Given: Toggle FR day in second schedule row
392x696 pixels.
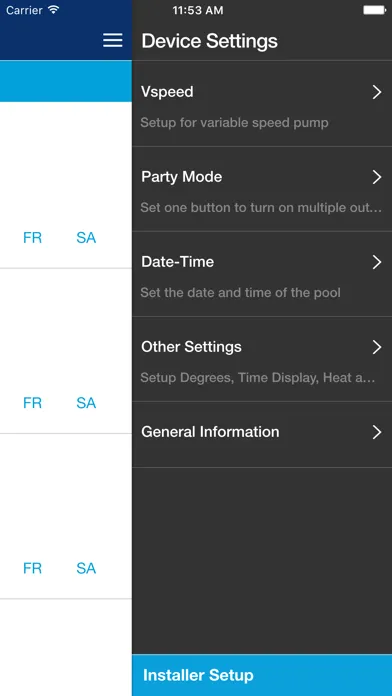Looking at the screenshot, I should (32, 403).
